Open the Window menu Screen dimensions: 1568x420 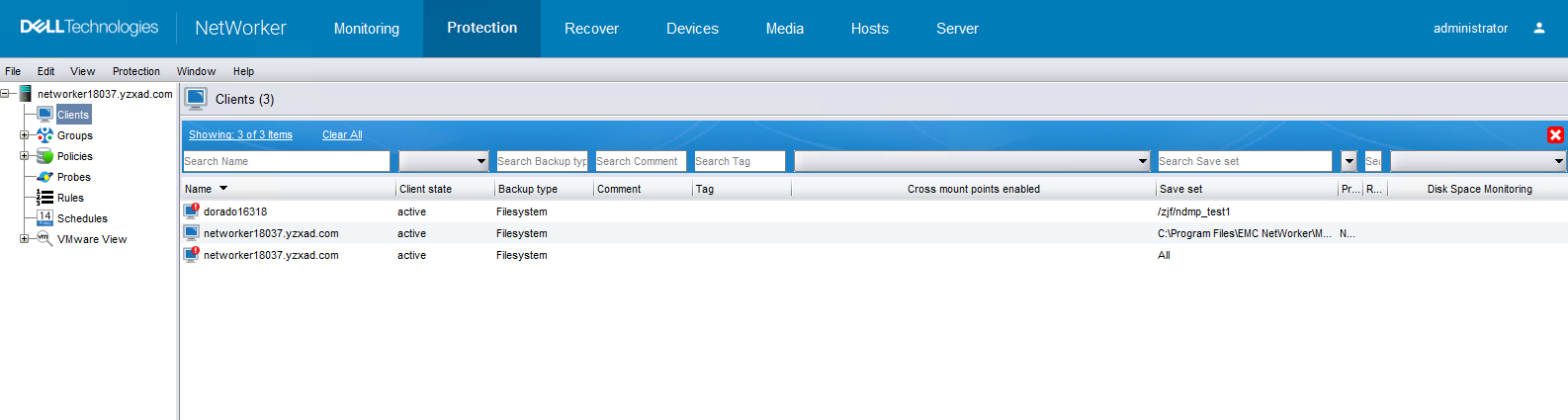pyautogui.click(x=196, y=71)
